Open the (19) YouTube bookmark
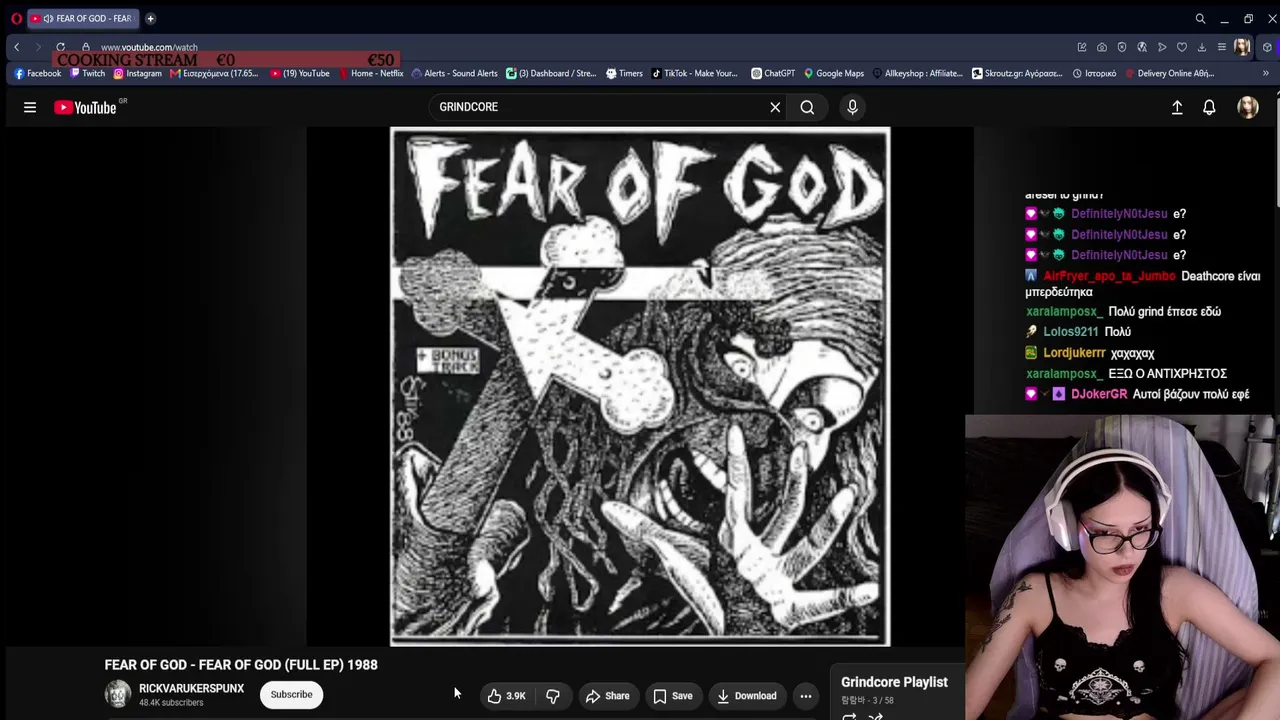This screenshot has width=1280, height=720. pyautogui.click(x=300, y=73)
